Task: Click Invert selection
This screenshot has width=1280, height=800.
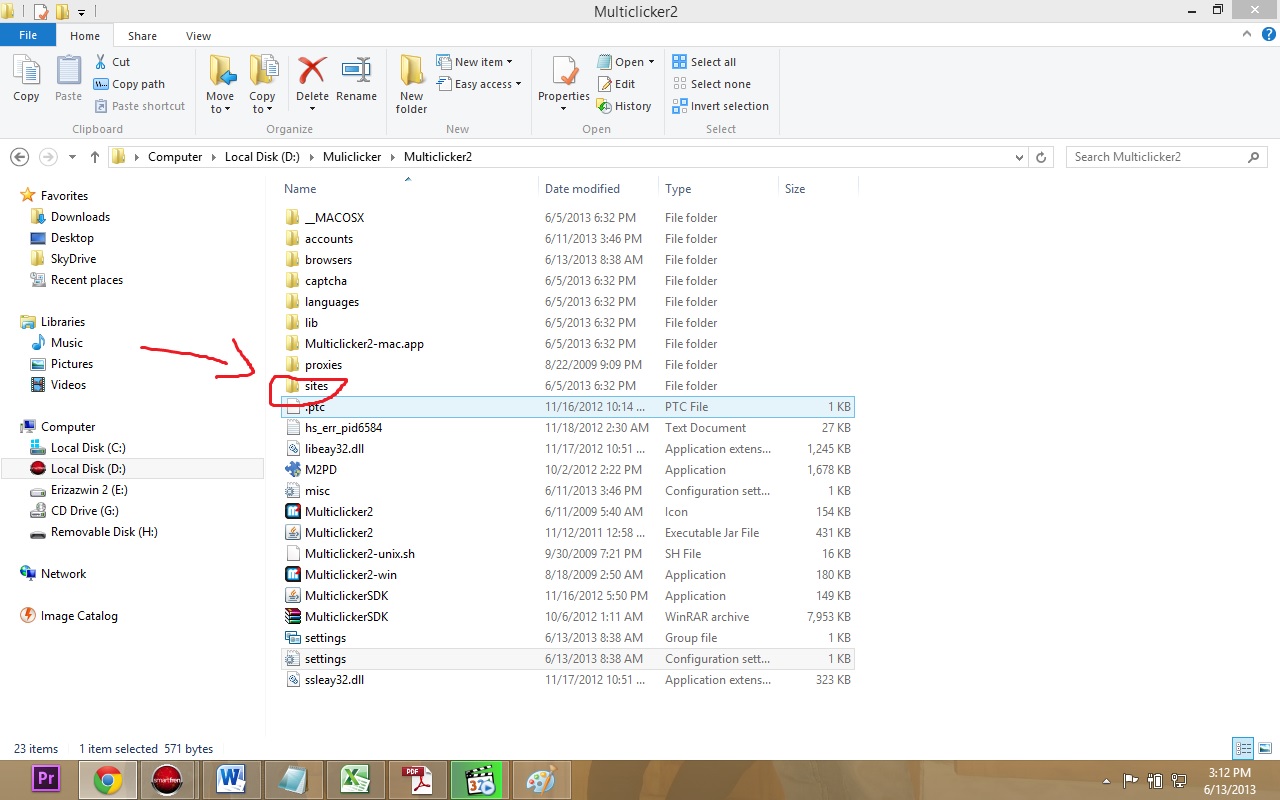Action: 721,105
